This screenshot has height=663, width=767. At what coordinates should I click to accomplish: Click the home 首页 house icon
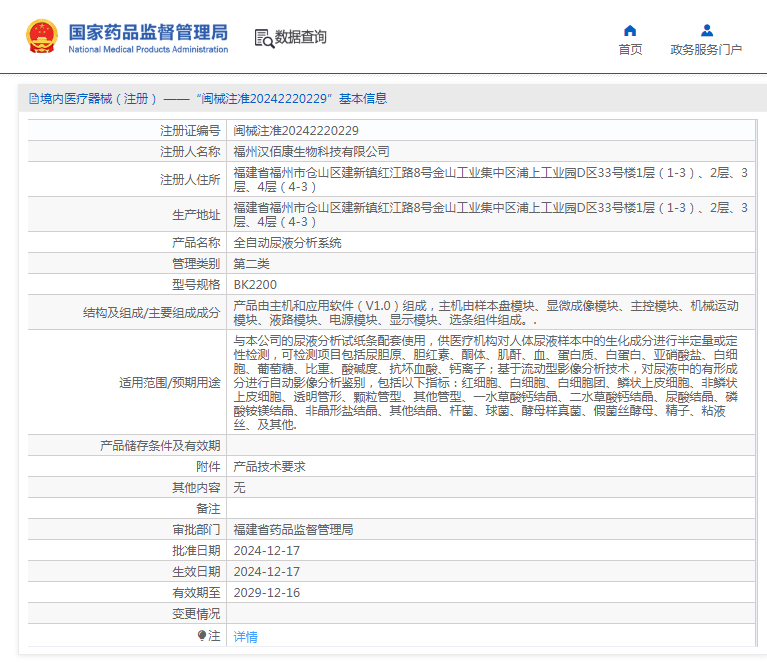click(630, 31)
